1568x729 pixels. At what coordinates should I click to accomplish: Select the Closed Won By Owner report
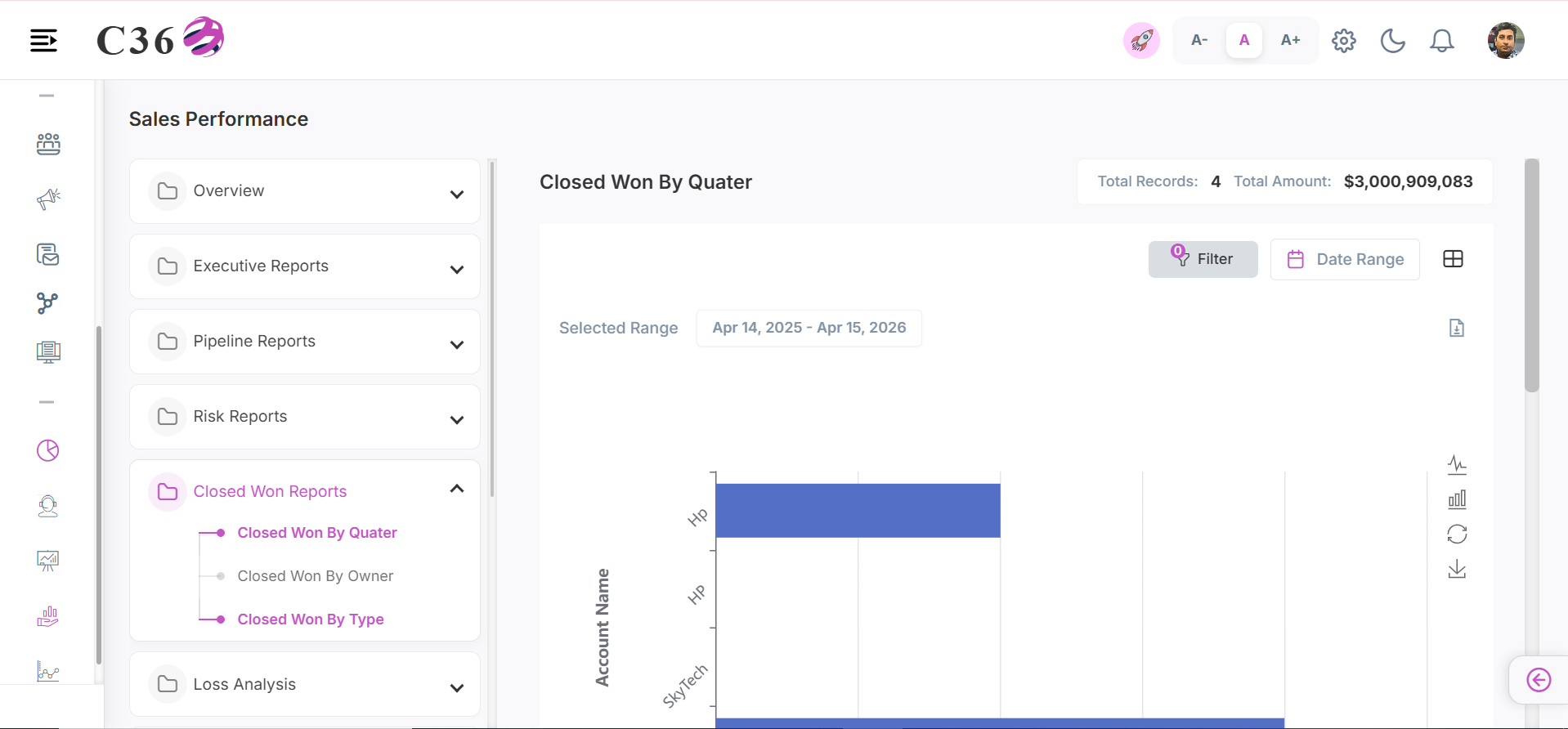pos(316,576)
